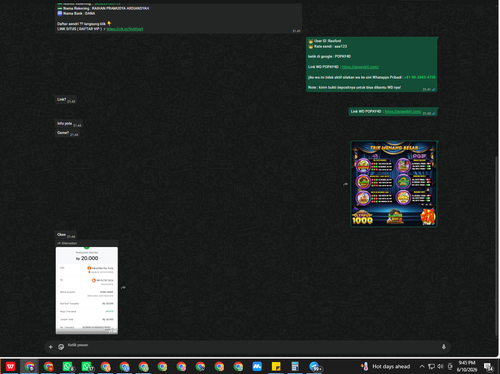Click the "Nama Rekening" line
This screenshot has height=374, width=500.
click(103, 8)
